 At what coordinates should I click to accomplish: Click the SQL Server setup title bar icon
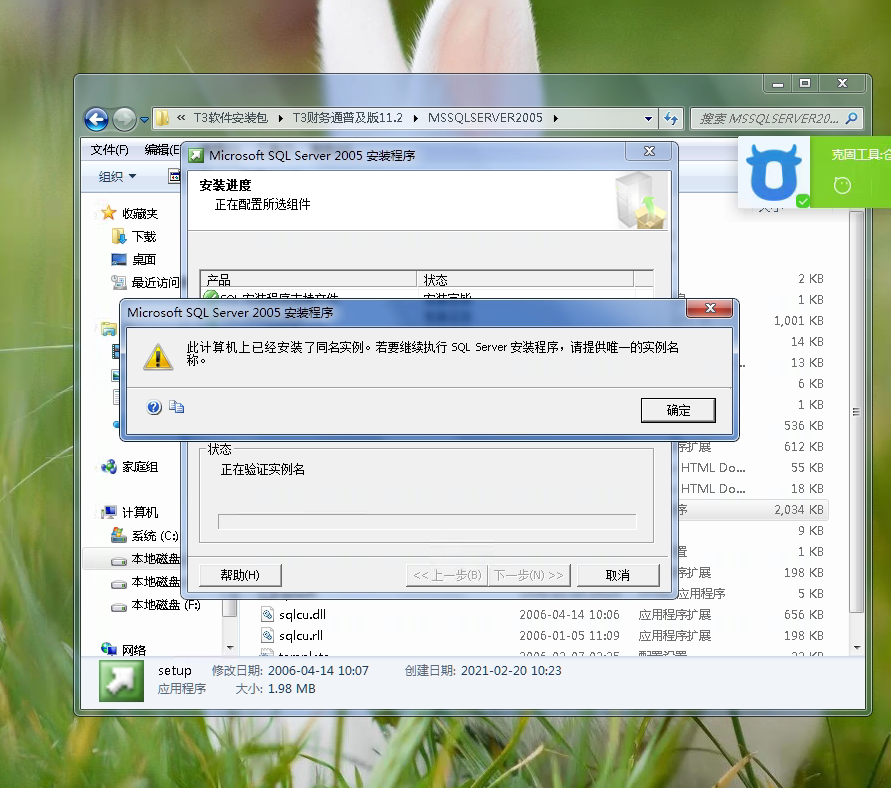click(197, 155)
